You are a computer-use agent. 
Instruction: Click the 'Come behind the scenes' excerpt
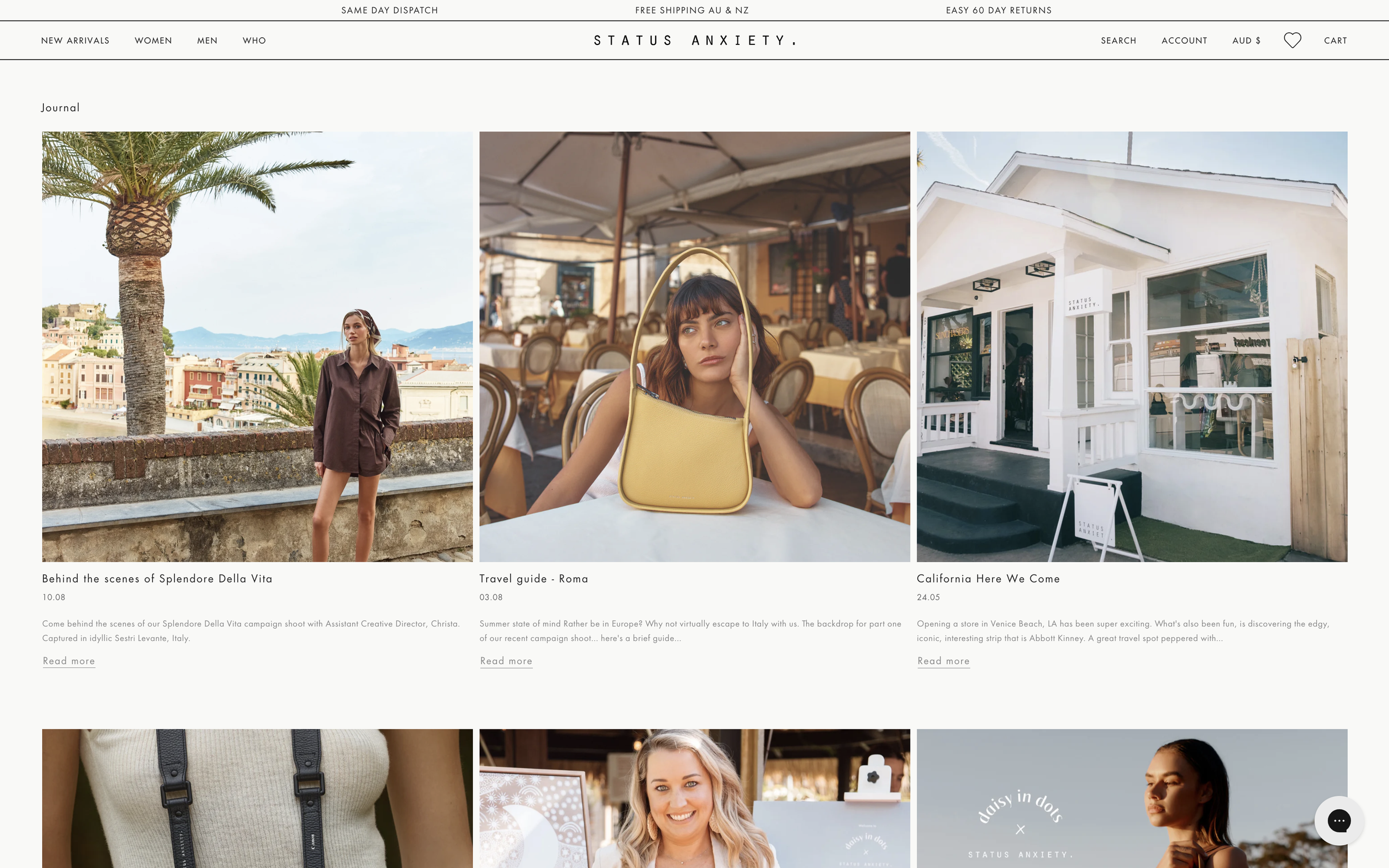pyautogui.click(x=251, y=631)
